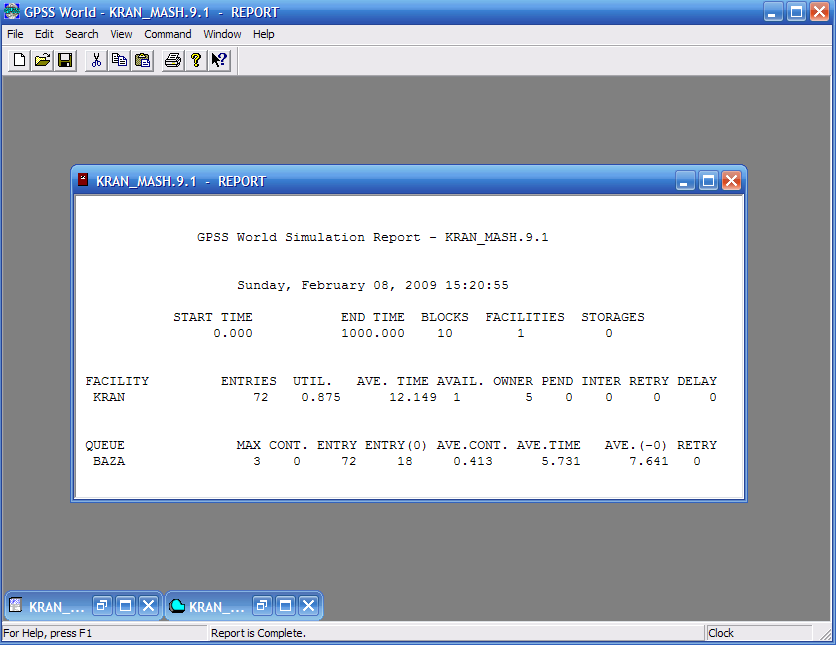Click the AVE. TIME value 12.149
The height and width of the screenshot is (645, 836).
pos(413,397)
